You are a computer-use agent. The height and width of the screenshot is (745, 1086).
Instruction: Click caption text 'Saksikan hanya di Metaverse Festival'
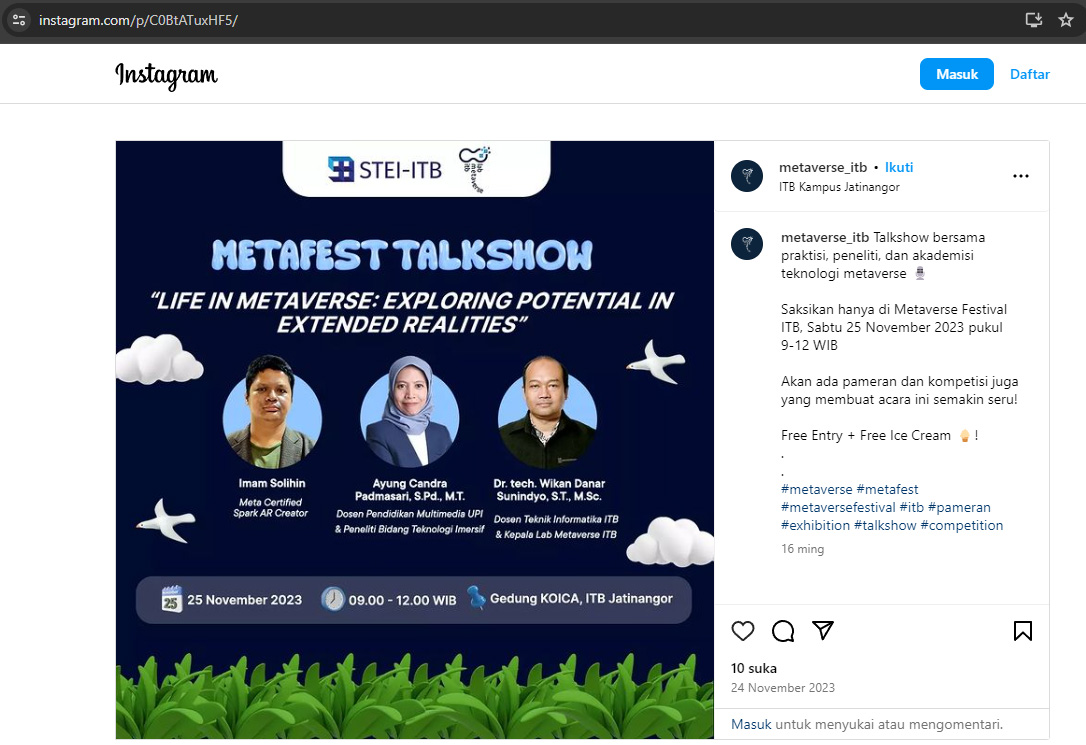[893, 309]
